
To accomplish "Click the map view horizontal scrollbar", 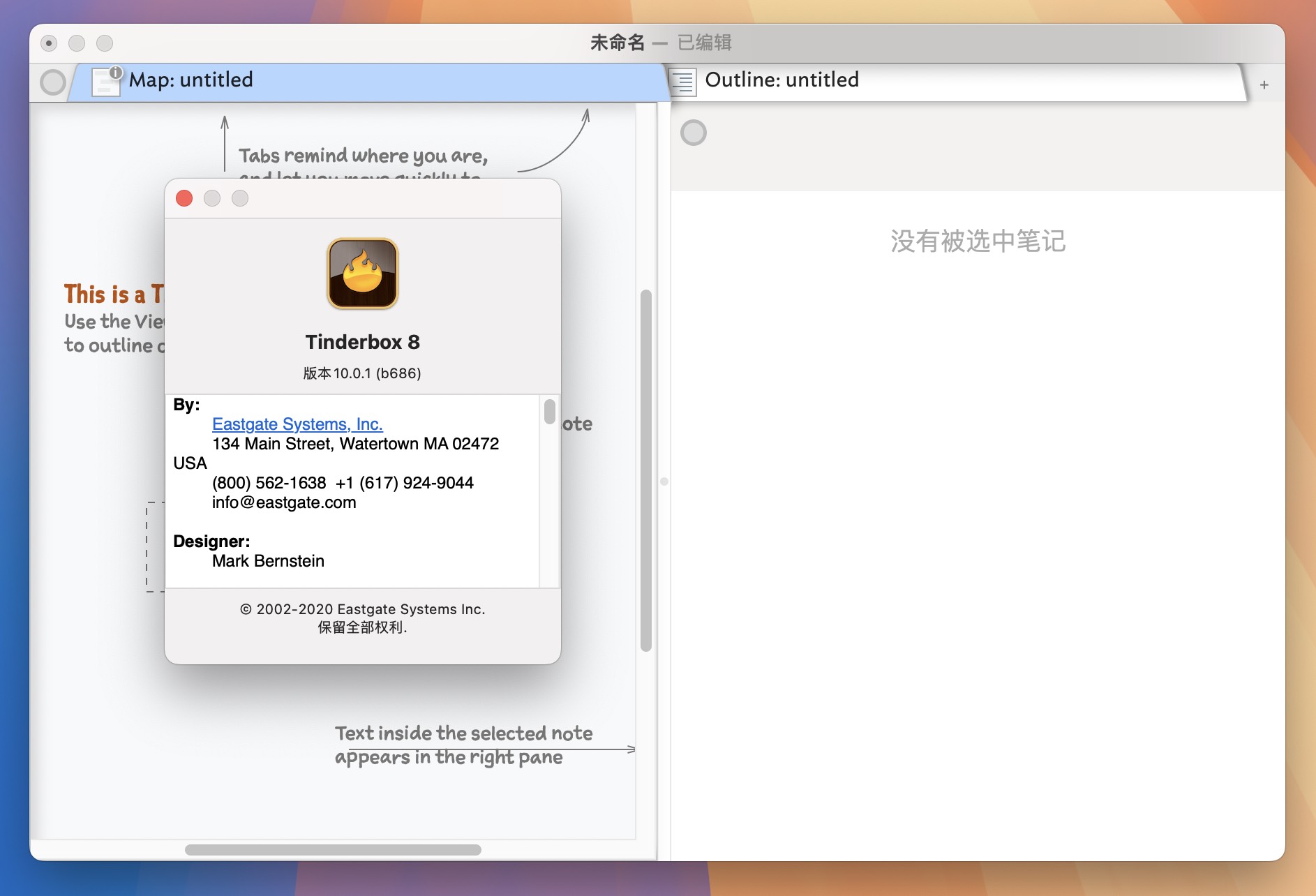I will coord(333,850).
